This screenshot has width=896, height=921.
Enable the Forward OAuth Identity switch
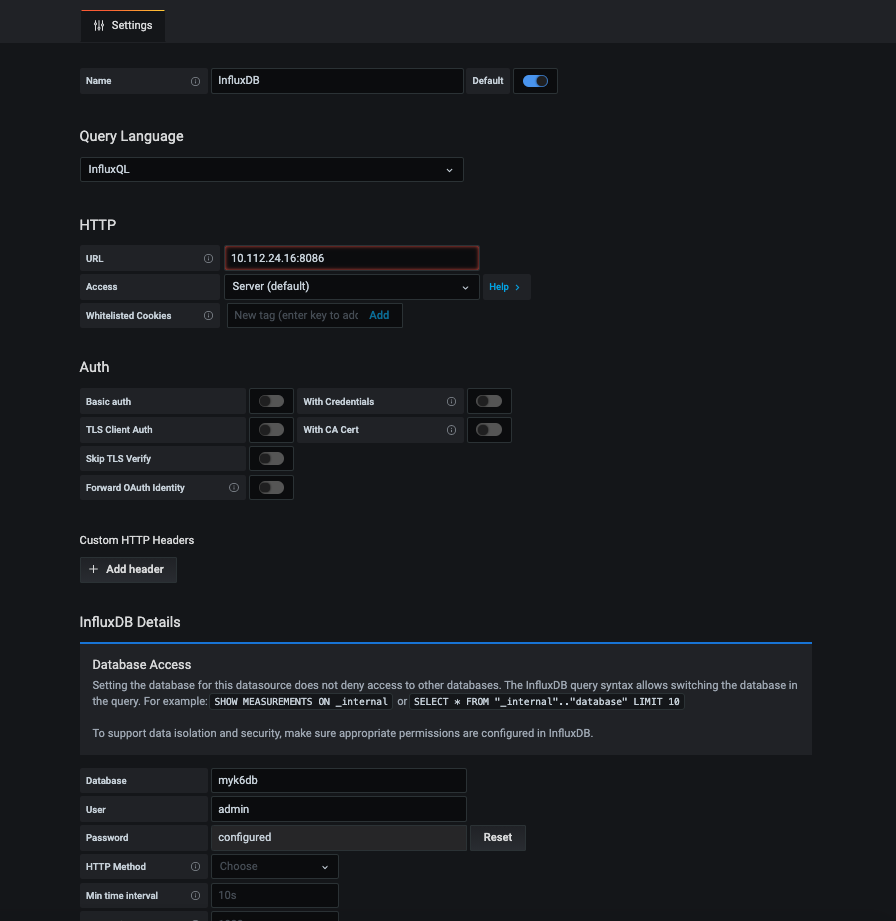pos(271,488)
